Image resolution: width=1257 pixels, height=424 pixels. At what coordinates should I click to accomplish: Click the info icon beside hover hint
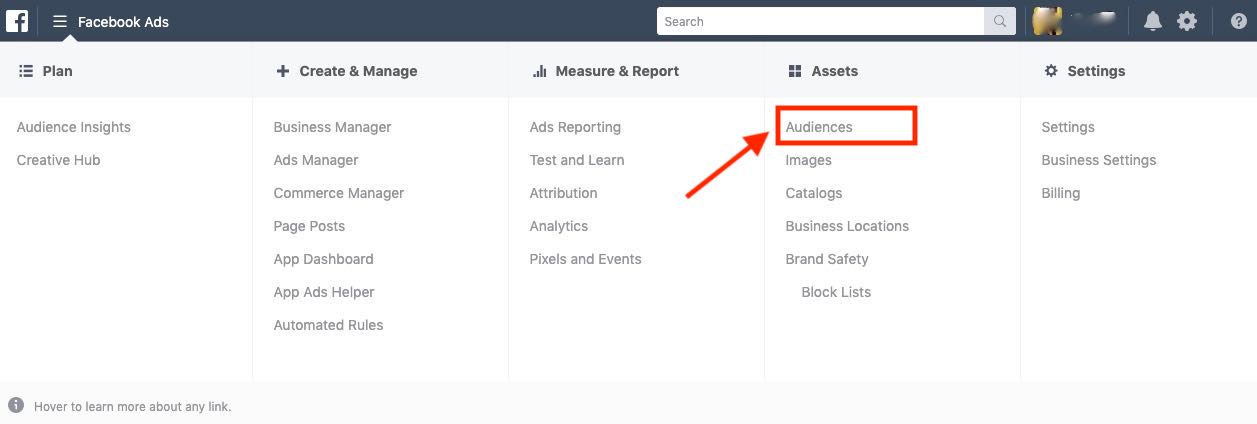click(16, 405)
